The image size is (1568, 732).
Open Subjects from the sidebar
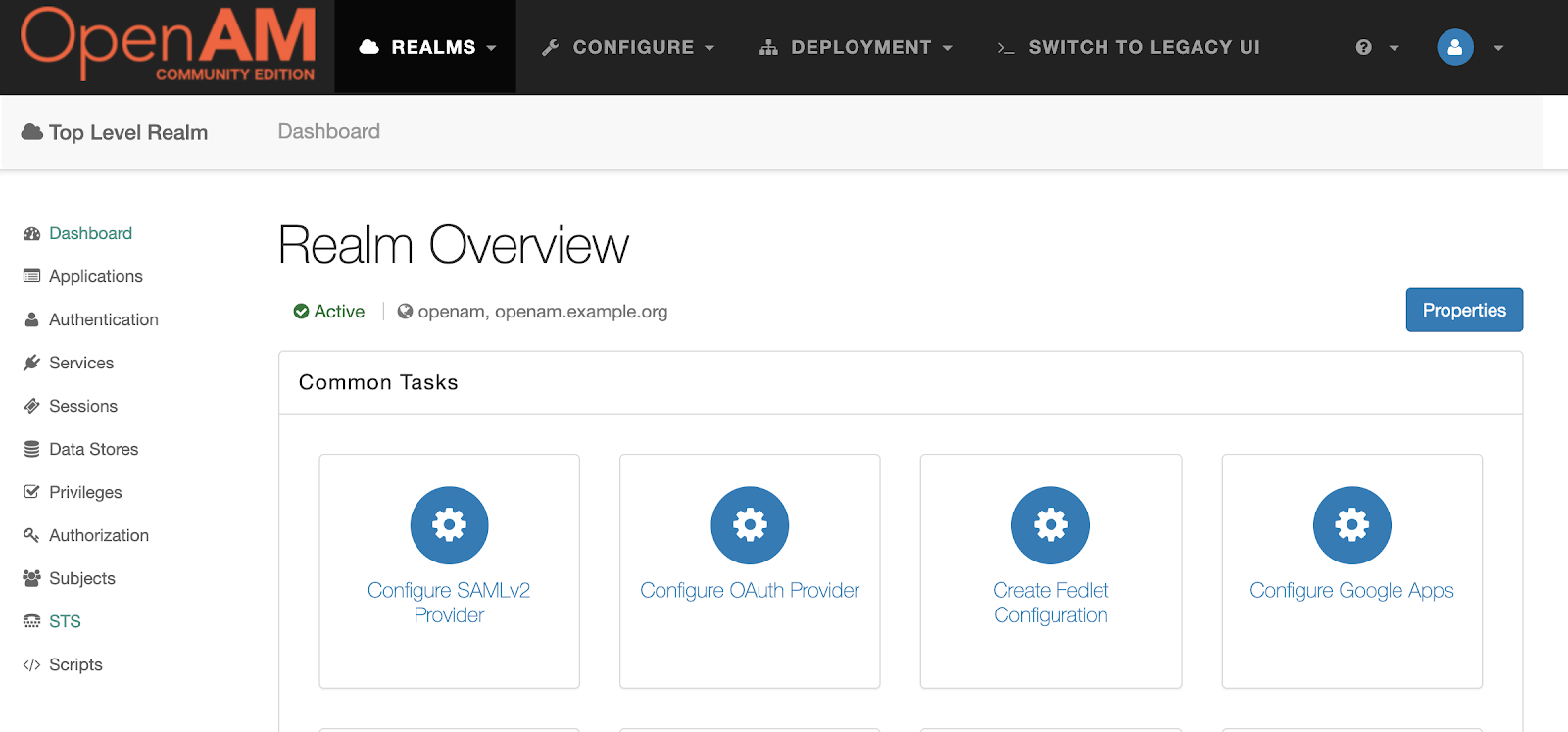[x=82, y=578]
